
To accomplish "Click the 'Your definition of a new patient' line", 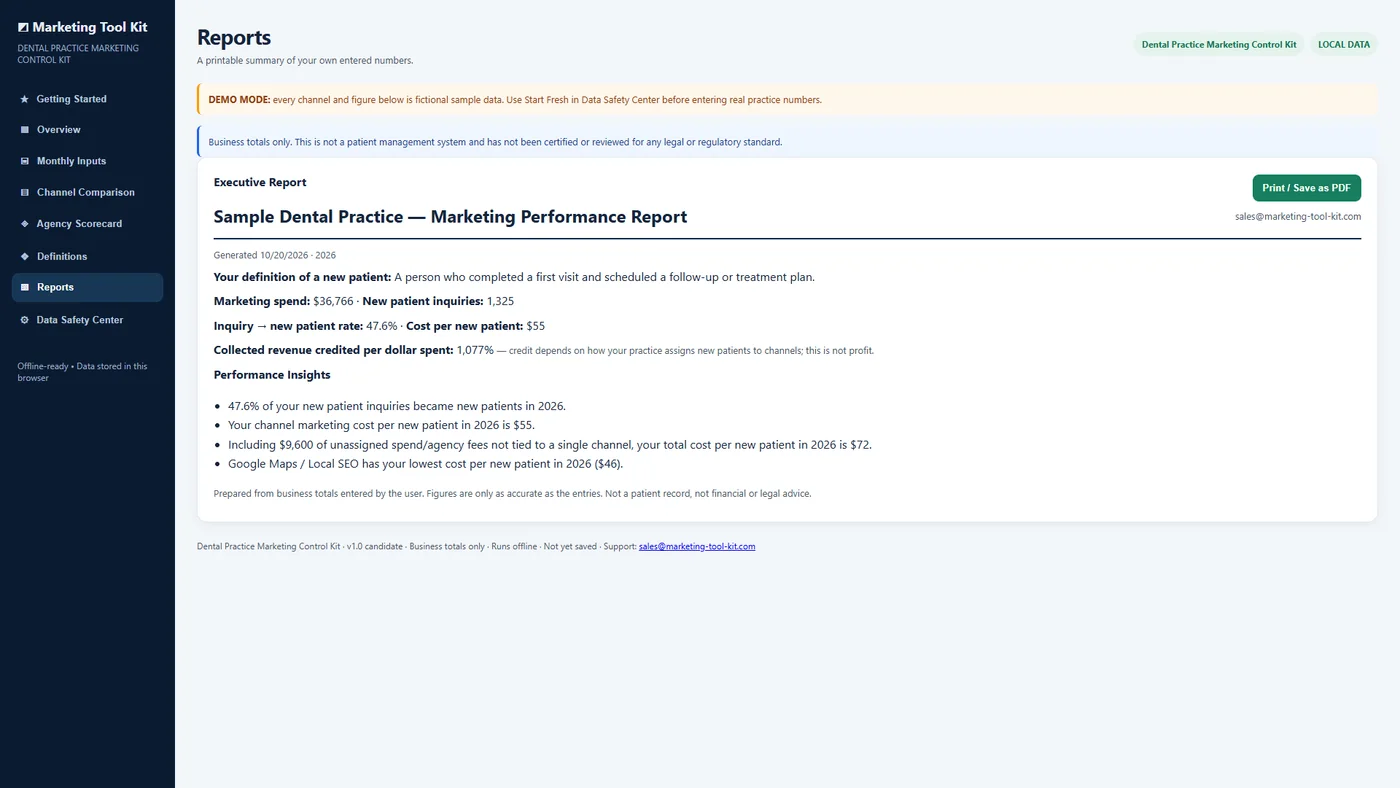I will coord(514,277).
